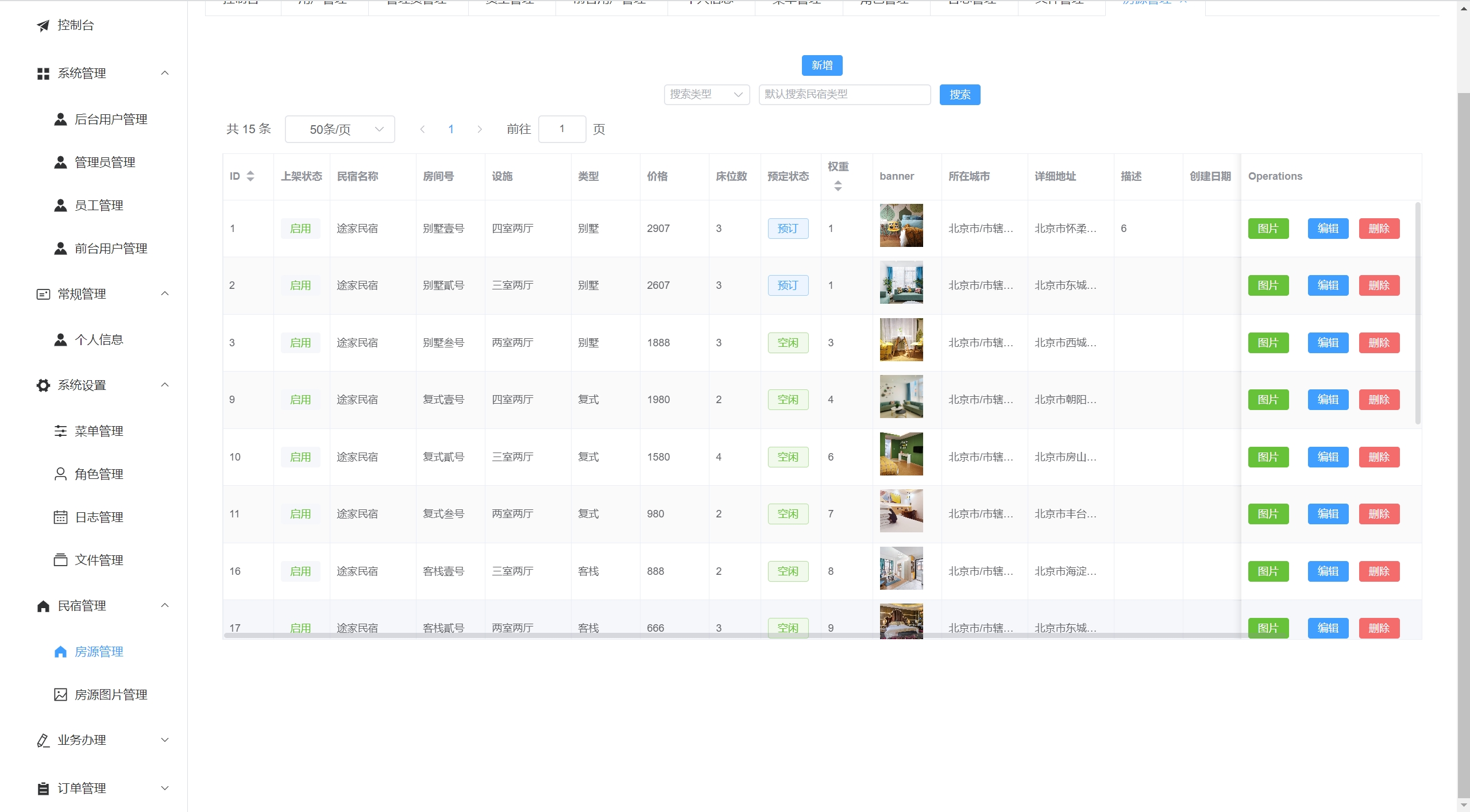This screenshot has height=812, width=1470.
Task: Click the sliders icon for 菜单管理
Action: point(60,431)
